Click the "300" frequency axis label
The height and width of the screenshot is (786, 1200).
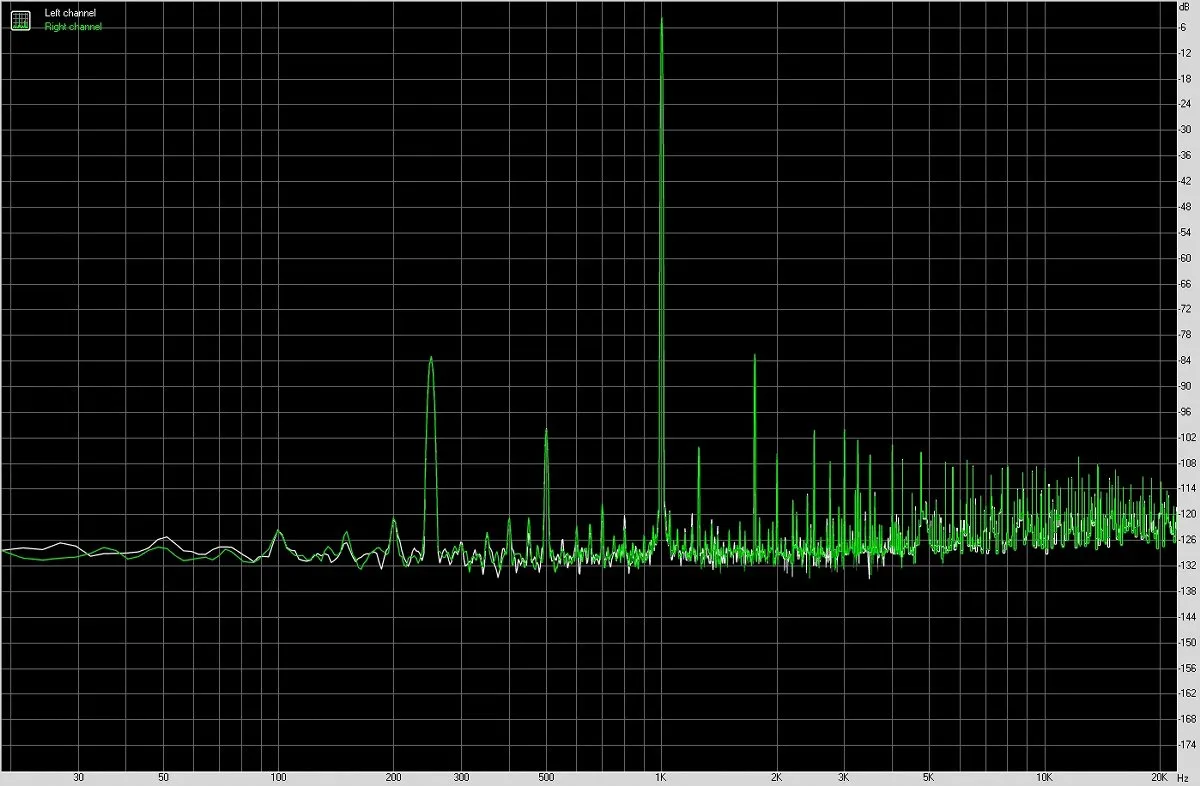tap(461, 776)
